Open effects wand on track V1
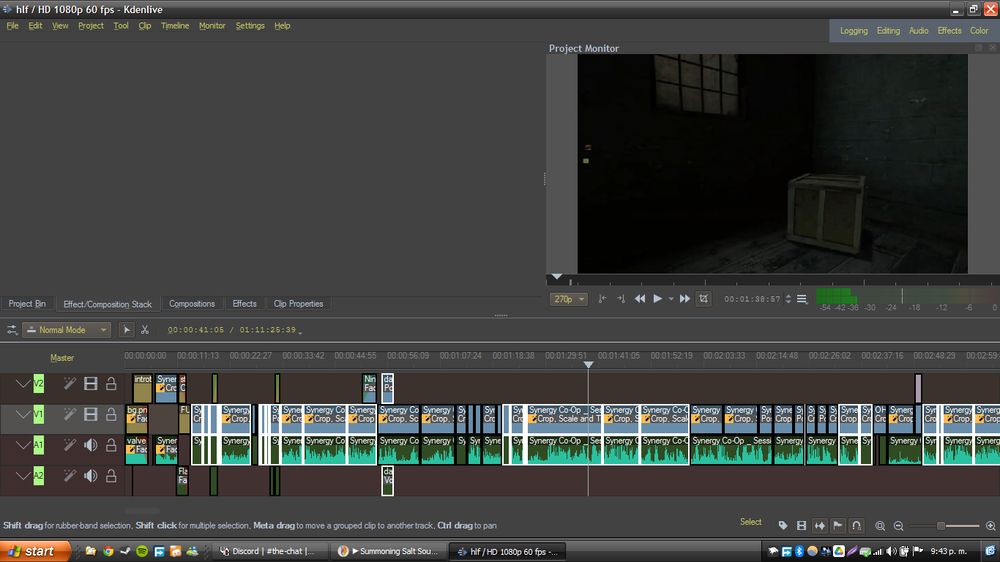The width and height of the screenshot is (1000, 562). pos(70,414)
